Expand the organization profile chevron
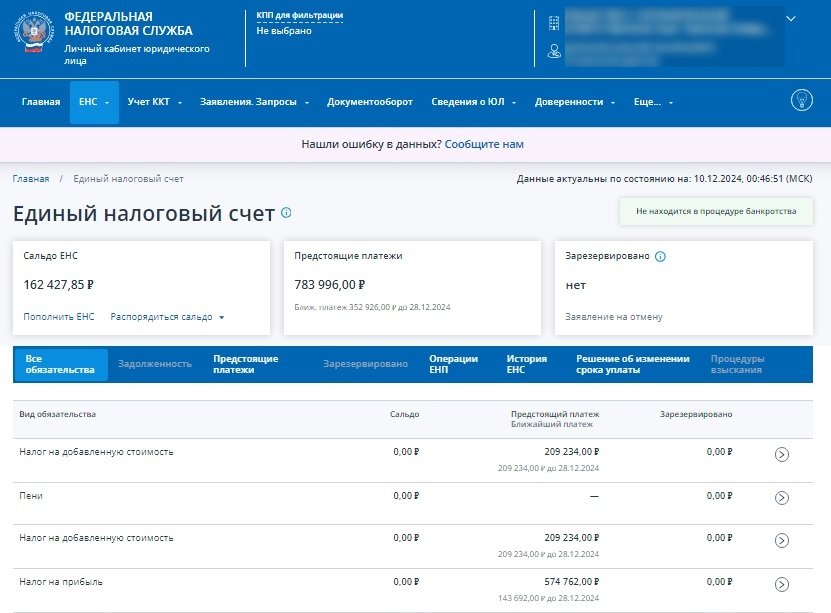Viewport: 831px width, 613px height. pos(791,18)
